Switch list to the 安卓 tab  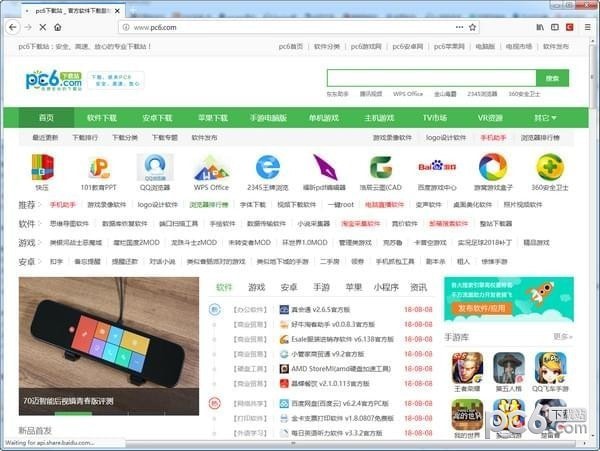289,287
